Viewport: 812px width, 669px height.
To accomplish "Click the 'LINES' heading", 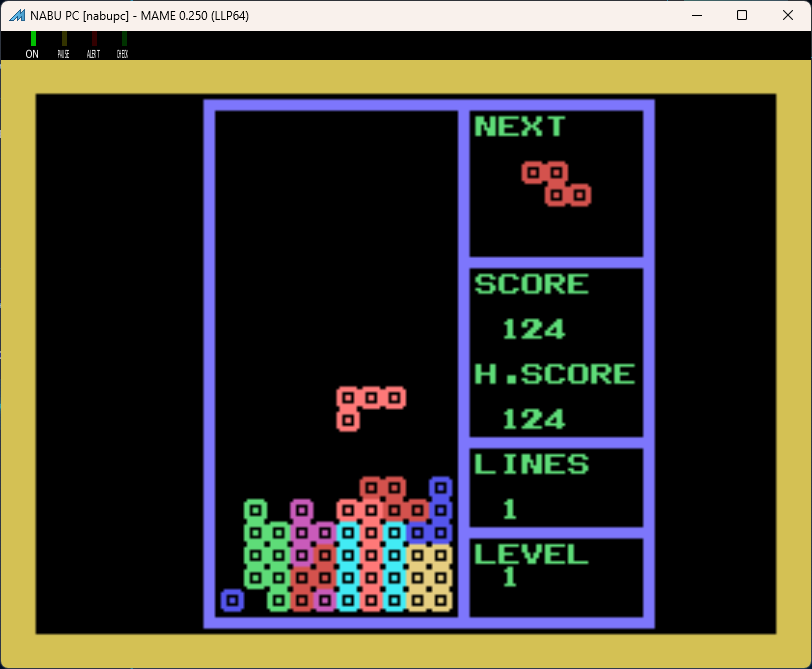I will click(x=531, y=464).
